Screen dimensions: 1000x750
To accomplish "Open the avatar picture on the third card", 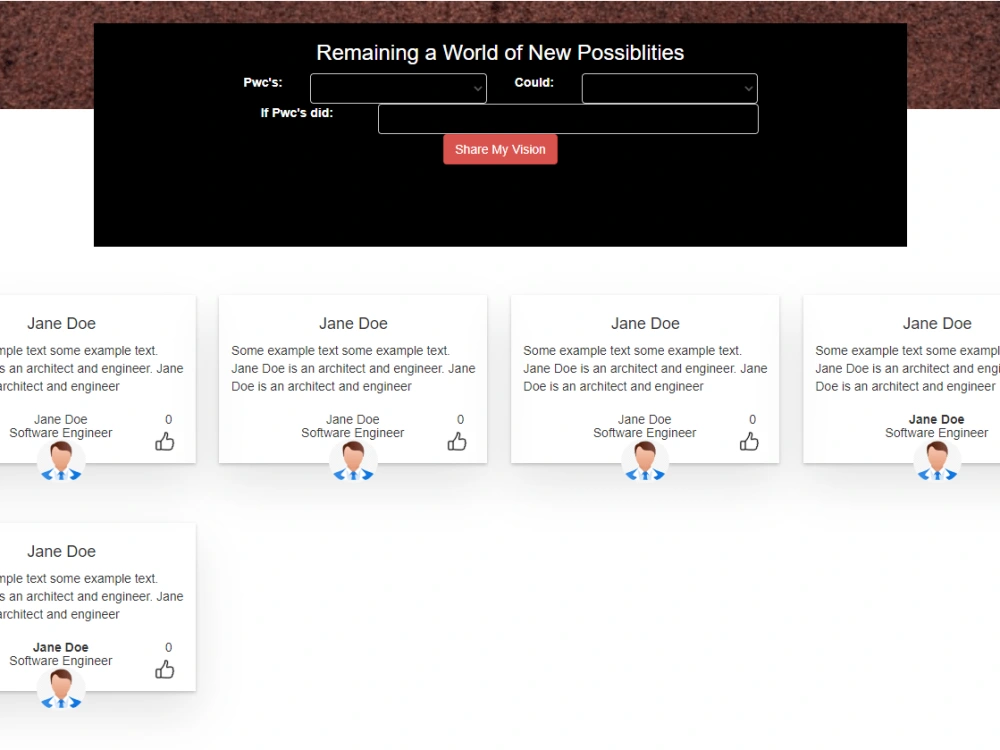I will (645, 462).
